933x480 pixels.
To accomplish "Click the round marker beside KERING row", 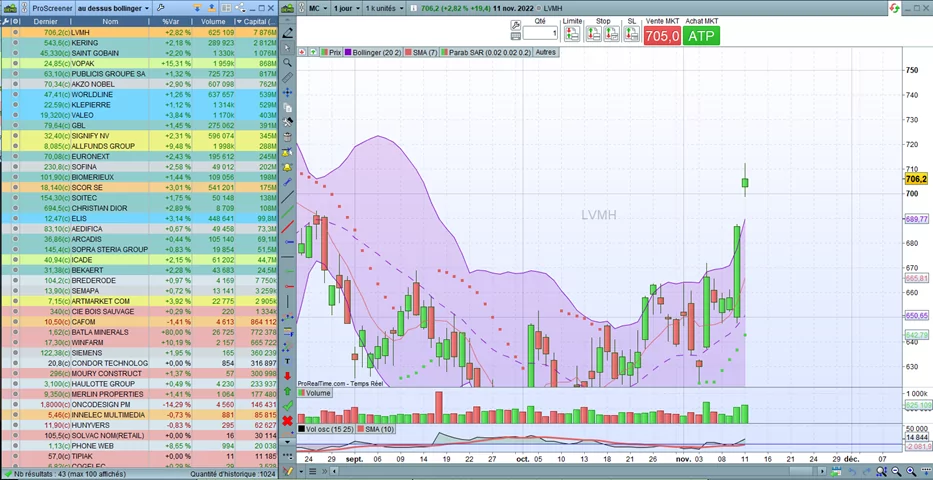I will 15,43.
